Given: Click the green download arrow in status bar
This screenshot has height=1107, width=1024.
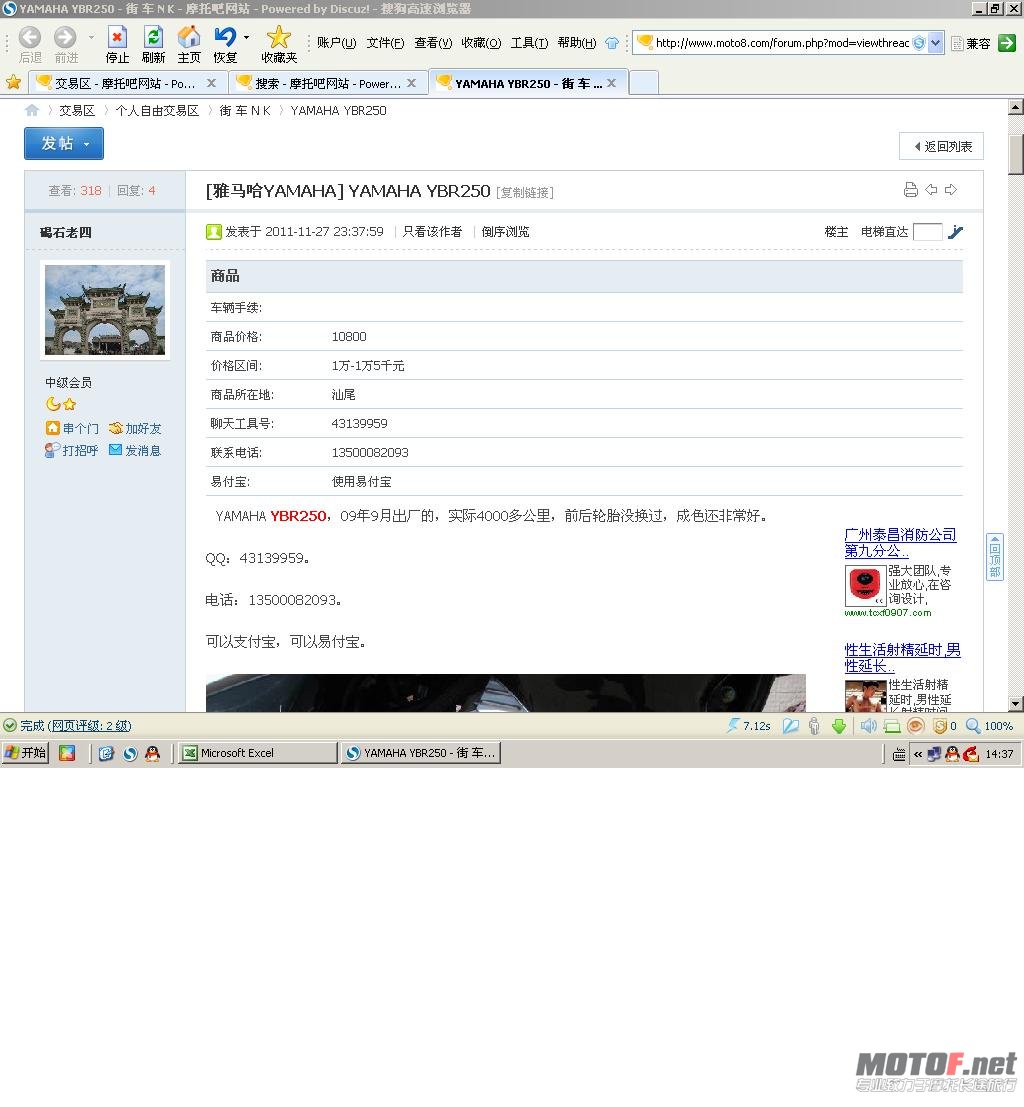Looking at the screenshot, I should [x=838, y=726].
